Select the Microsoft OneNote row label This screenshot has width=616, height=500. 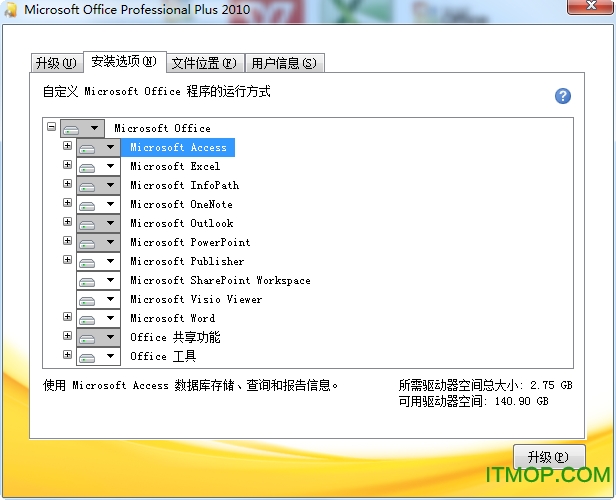[x=182, y=205]
